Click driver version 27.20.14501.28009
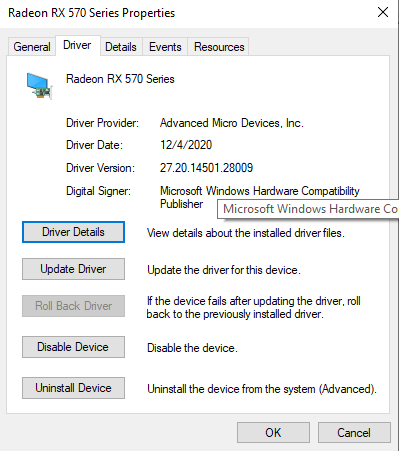This screenshot has height=451, width=399. coord(206,168)
